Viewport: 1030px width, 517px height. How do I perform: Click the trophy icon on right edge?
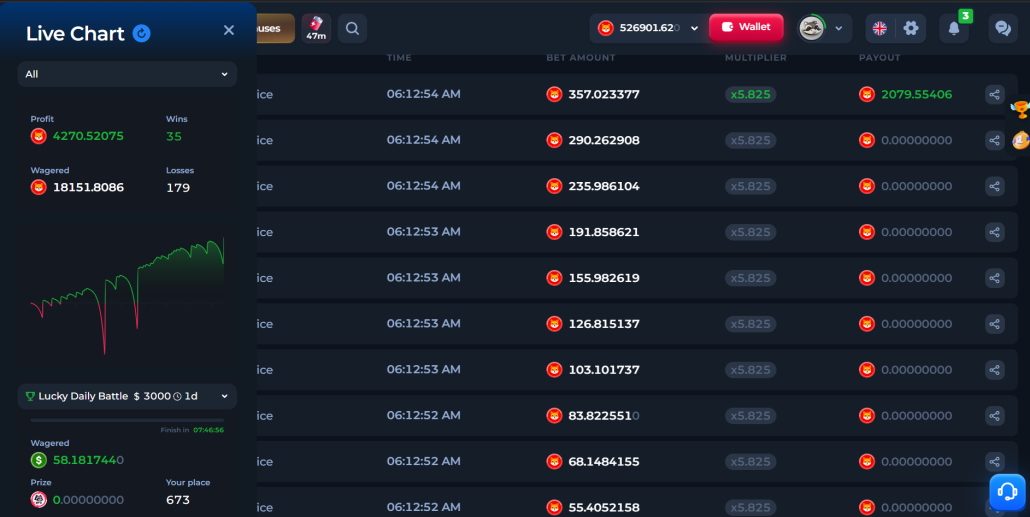[1020, 110]
